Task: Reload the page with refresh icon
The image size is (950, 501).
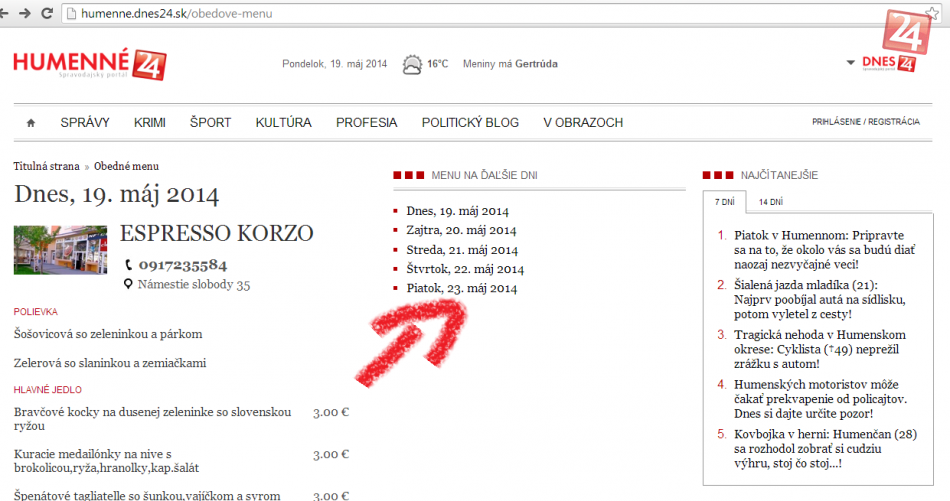Action: [48, 14]
